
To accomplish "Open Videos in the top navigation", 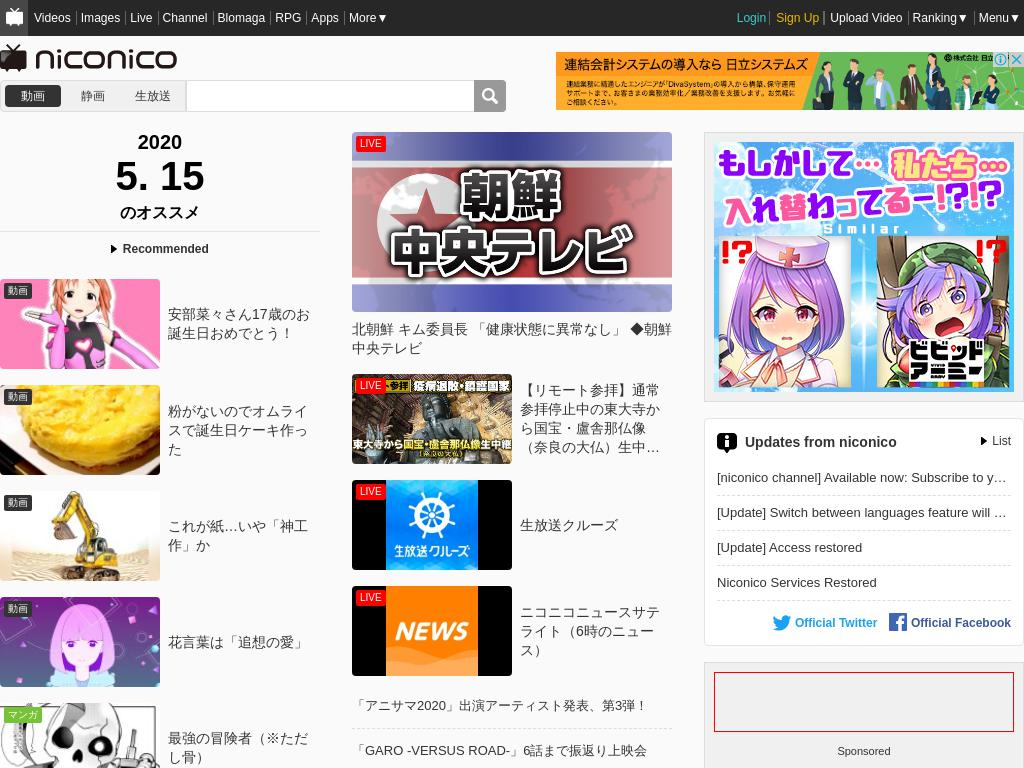I will [52, 18].
